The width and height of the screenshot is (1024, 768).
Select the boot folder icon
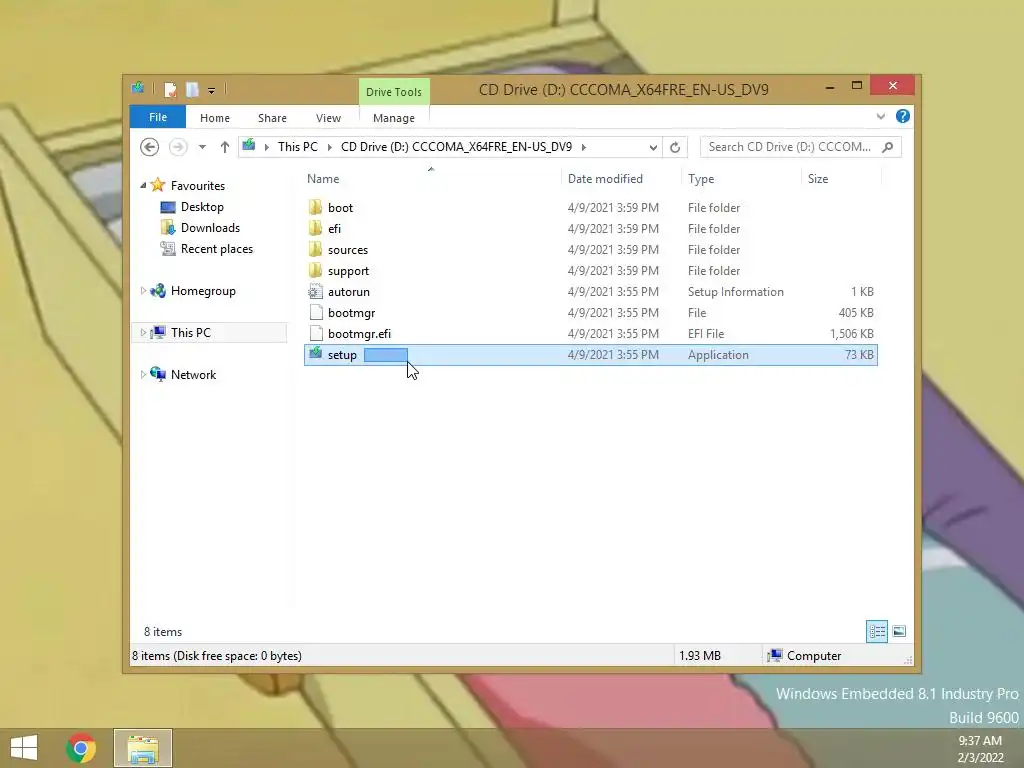tap(315, 208)
